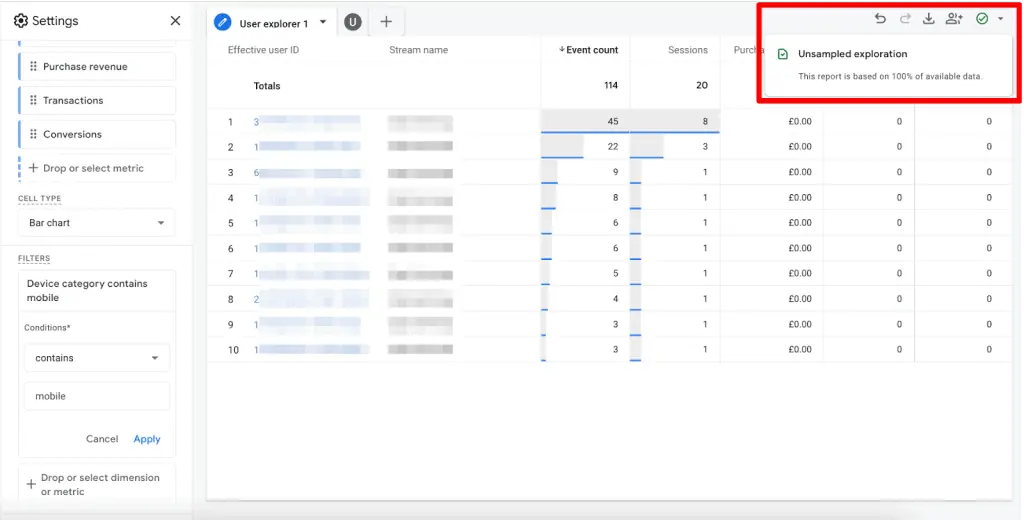Click the redo arrow icon
The height and width of the screenshot is (520, 1024).
click(x=905, y=19)
